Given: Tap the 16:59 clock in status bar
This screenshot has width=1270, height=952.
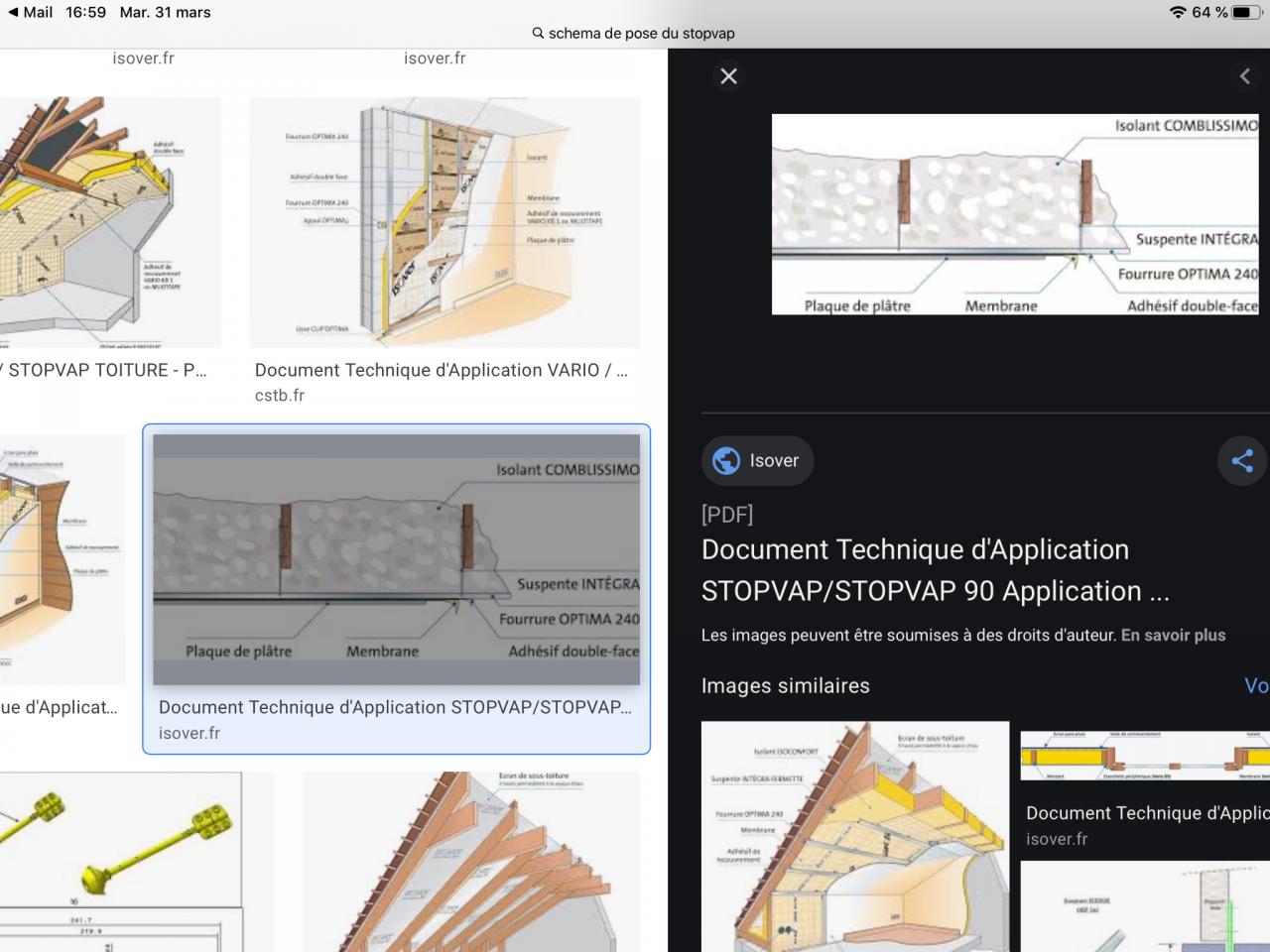Looking at the screenshot, I should 85,12.
